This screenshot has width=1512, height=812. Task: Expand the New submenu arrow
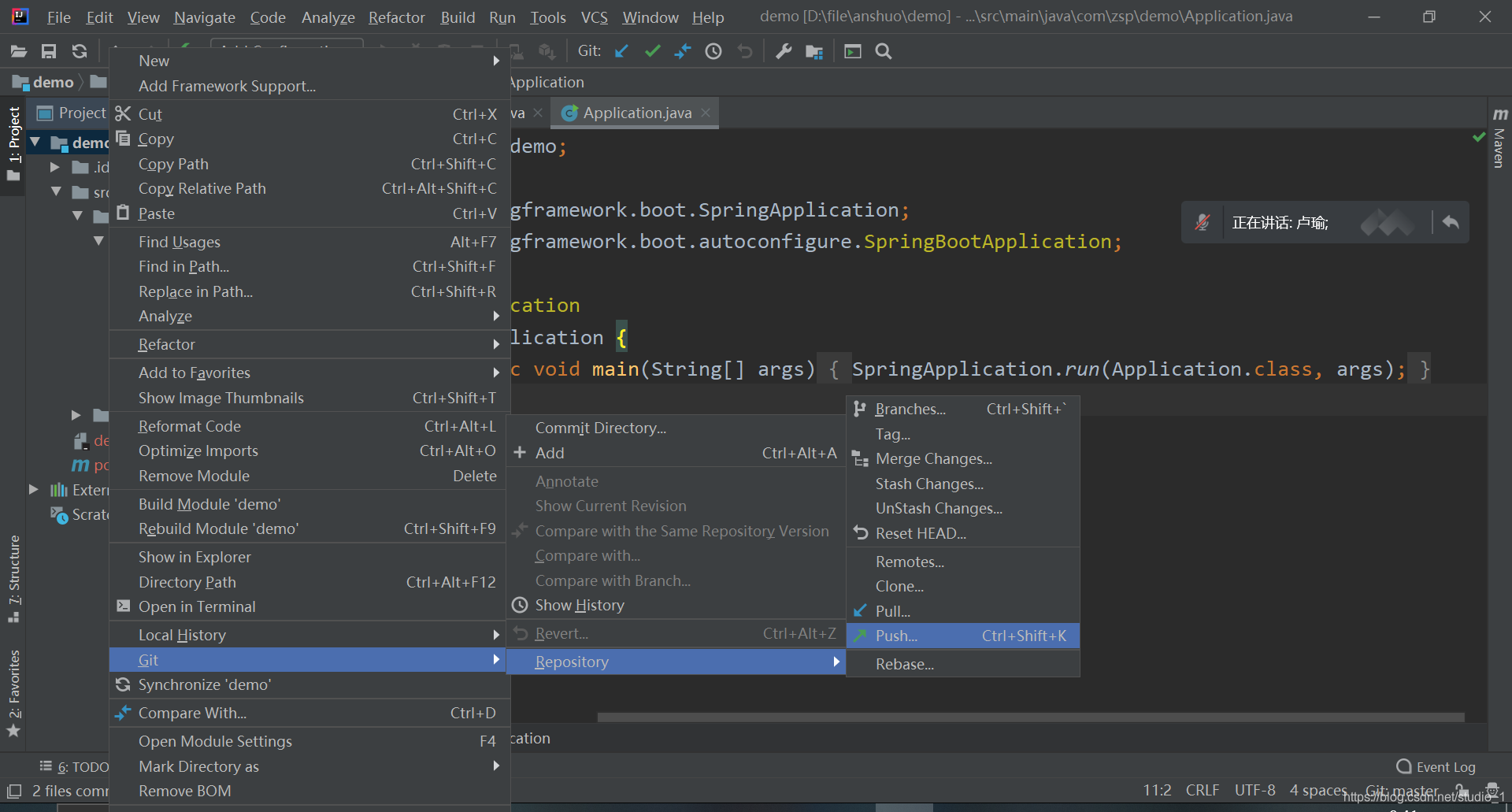coord(496,61)
